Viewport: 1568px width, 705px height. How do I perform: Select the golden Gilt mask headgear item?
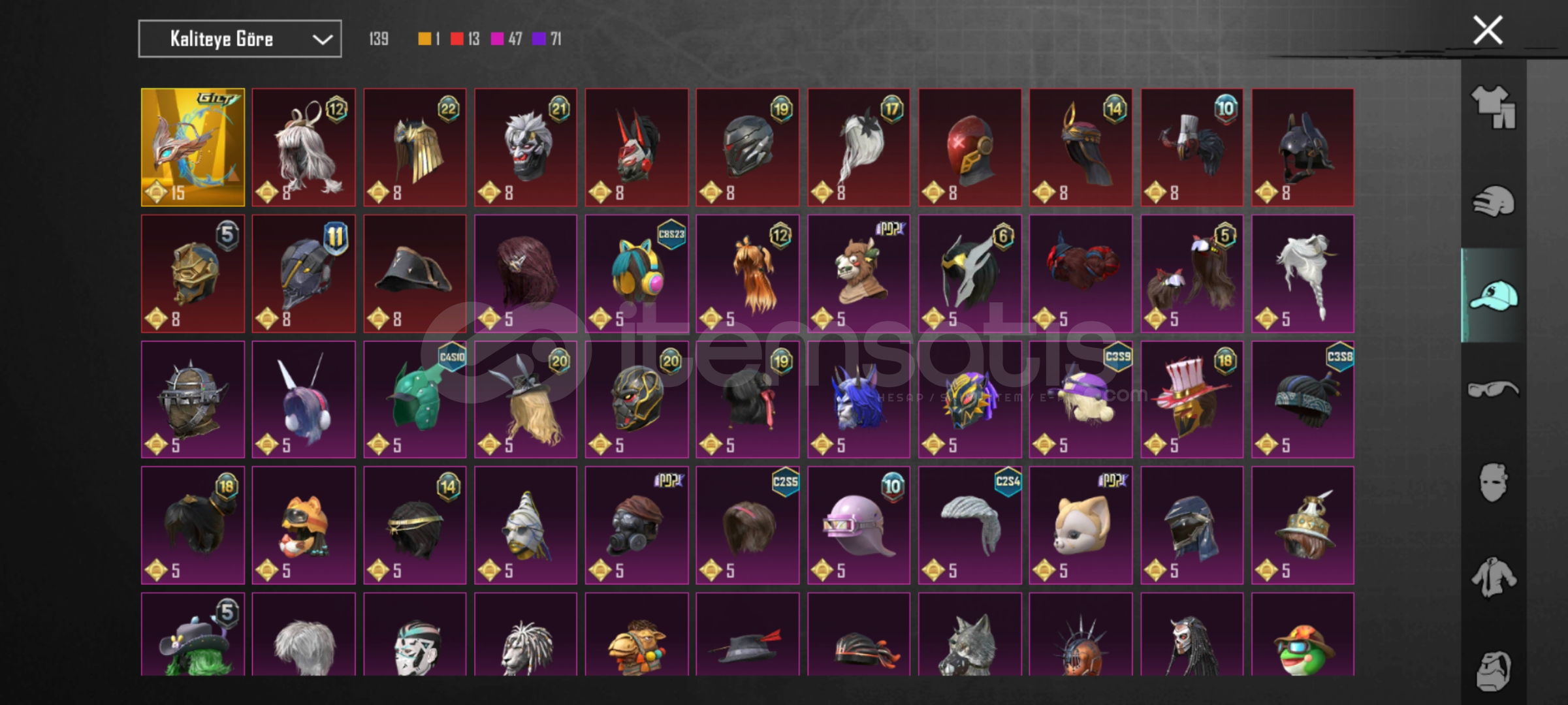(x=193, y=148)
